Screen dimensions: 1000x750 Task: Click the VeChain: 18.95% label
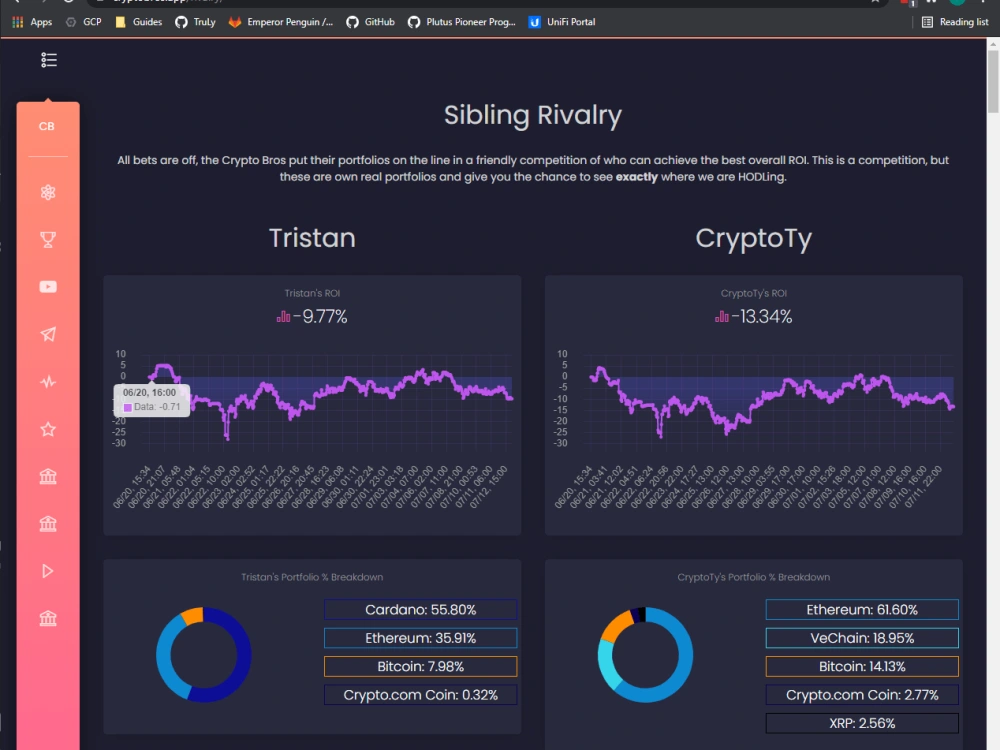coord(862,638)
